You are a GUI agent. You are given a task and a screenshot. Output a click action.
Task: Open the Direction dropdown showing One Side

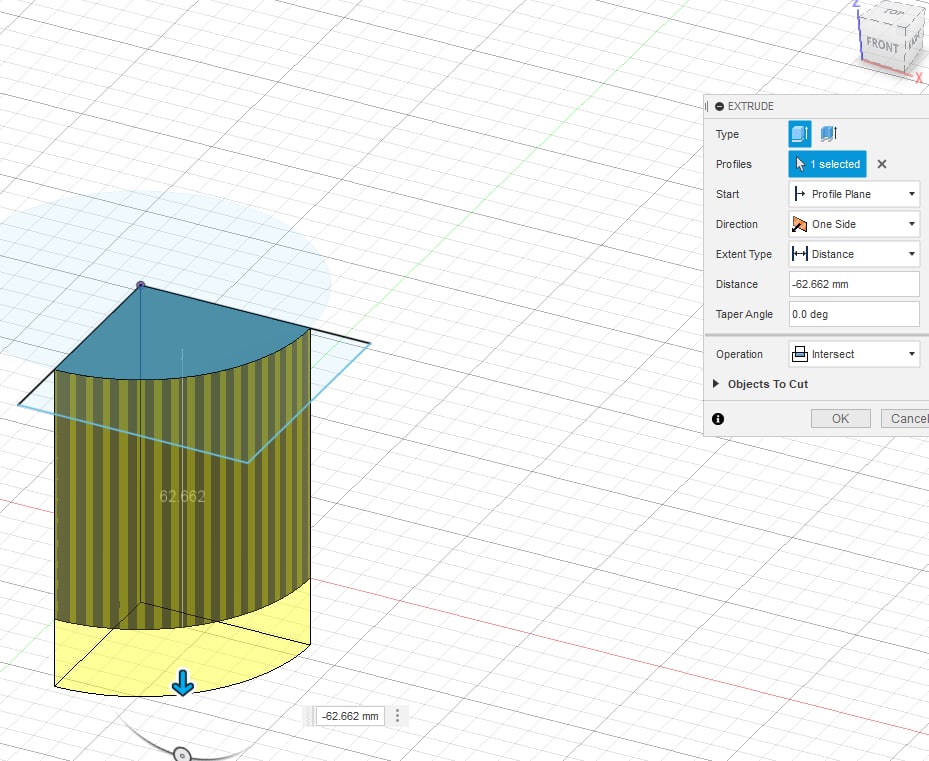click(854, 224)
